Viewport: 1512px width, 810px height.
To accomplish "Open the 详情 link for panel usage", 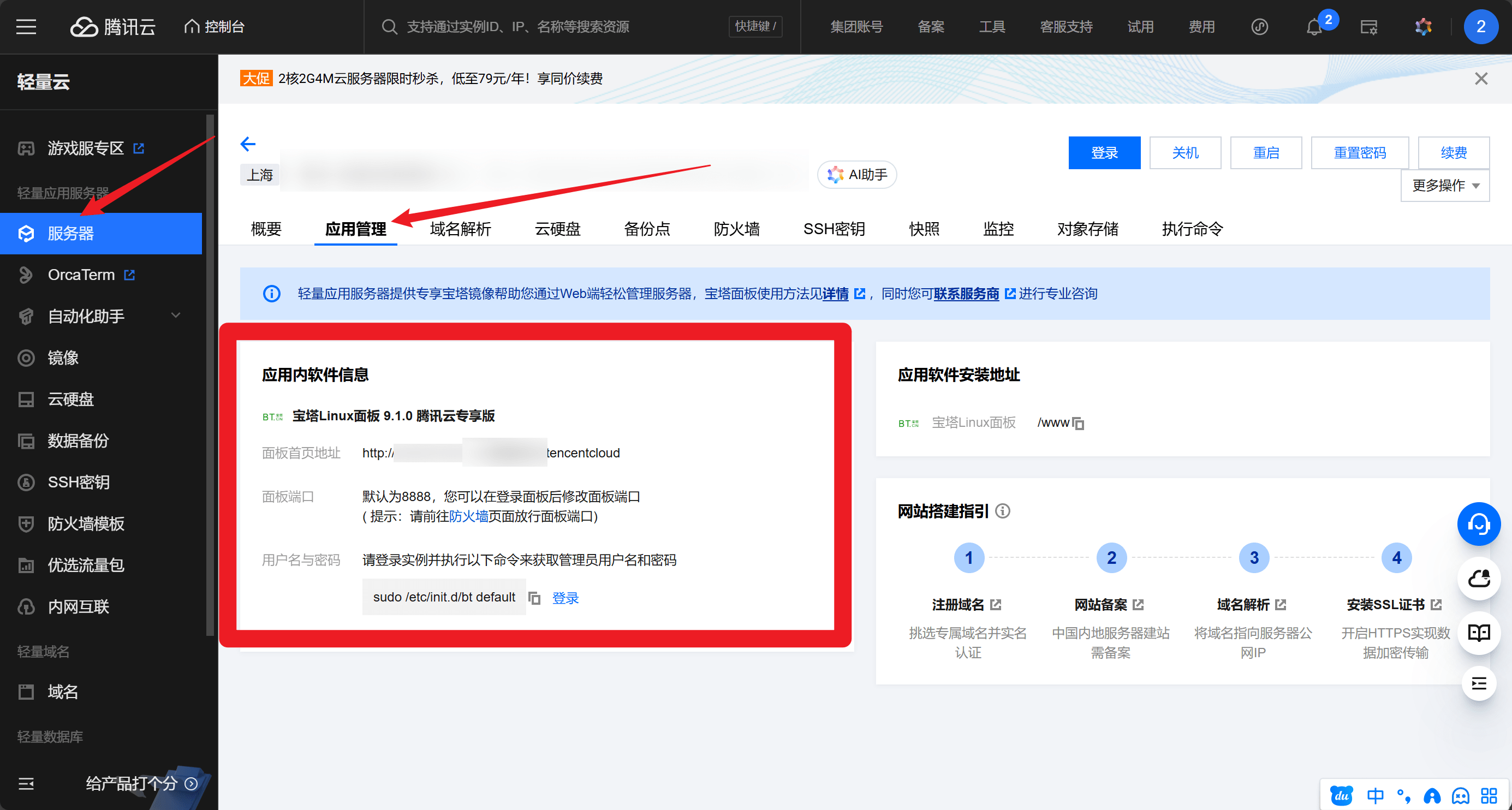I will [836, 294].
